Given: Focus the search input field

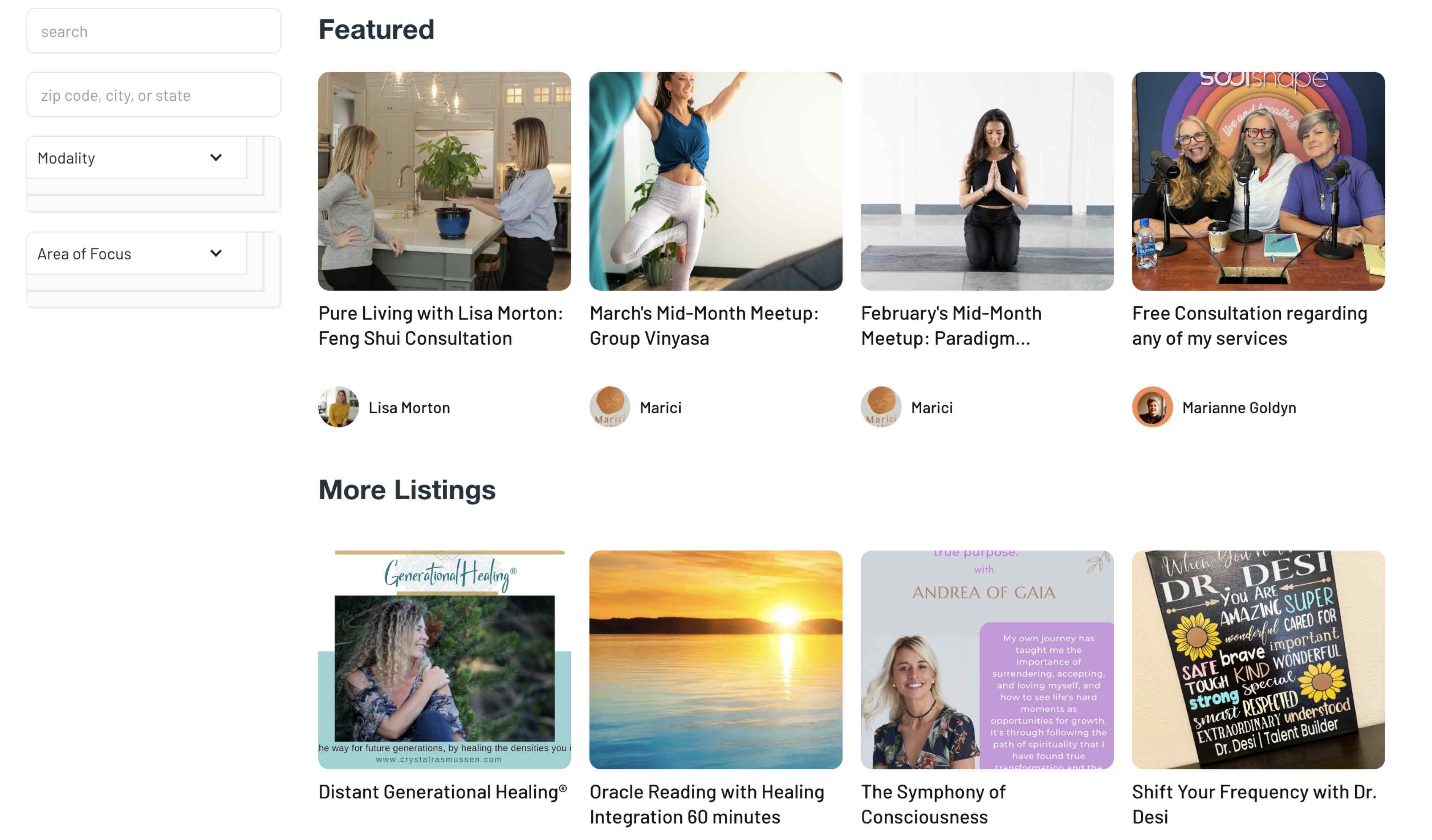Looking at the screenshot, I should point(154,31).
